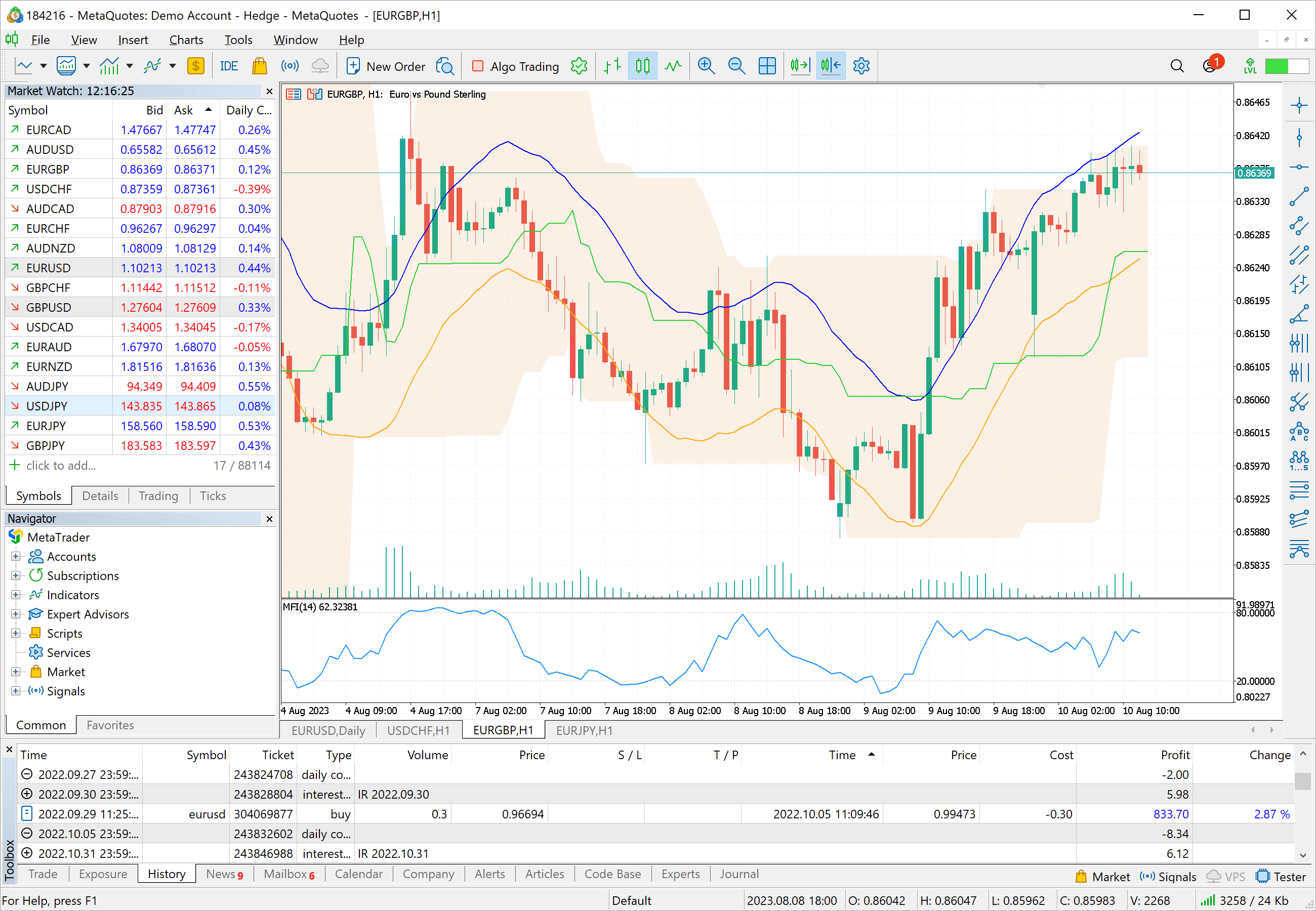Click the dollar Depth of Market icon
1316x911 pixels.
click(x=196, y=66)
